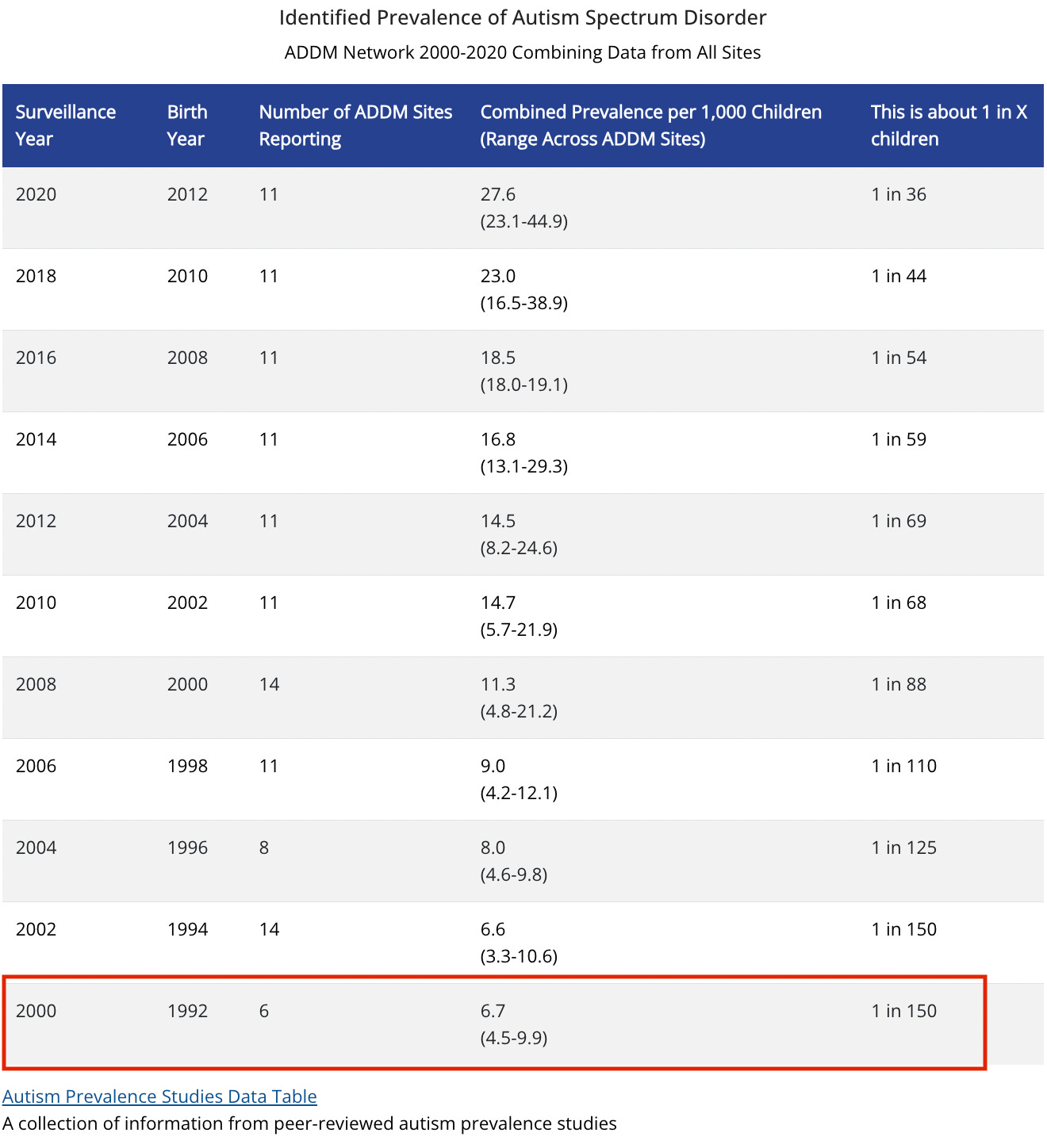Click the '1 in 125' cell
Screen dimensions: 1047x1148
pos(904,848)
